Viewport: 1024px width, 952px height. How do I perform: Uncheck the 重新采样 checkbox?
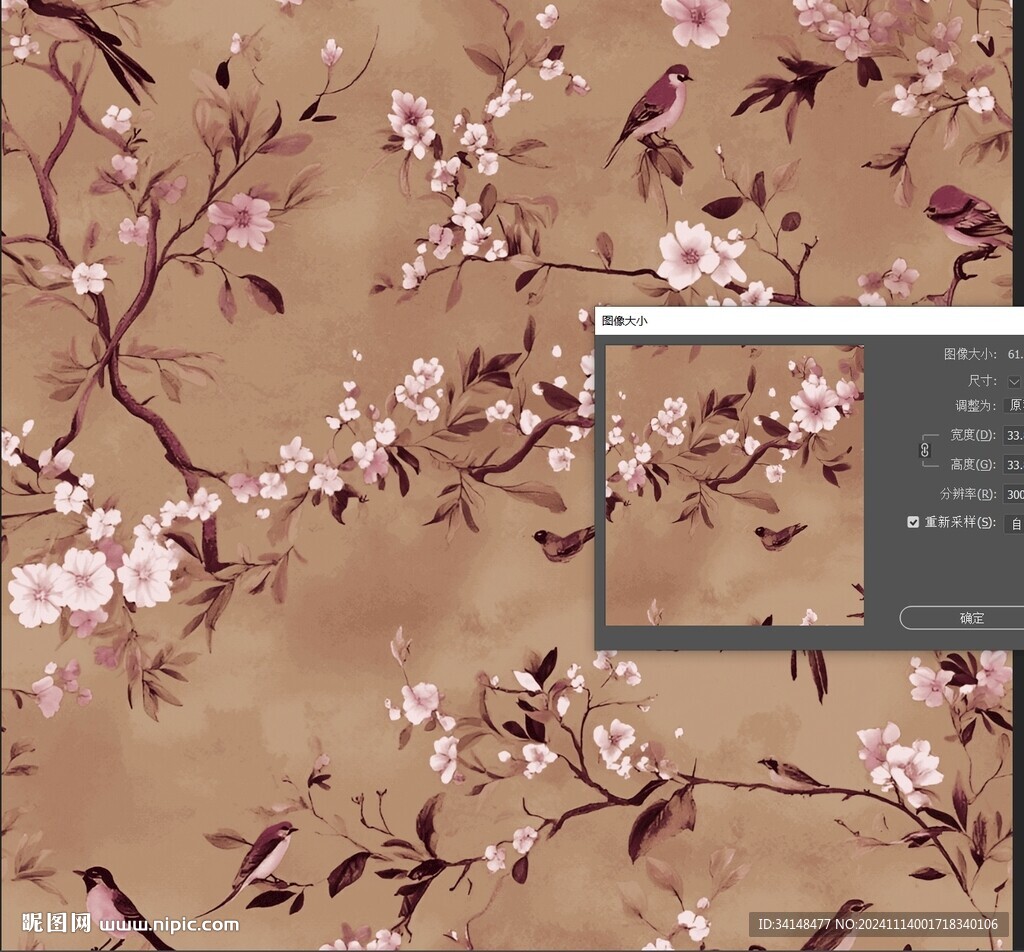coord(912,522)
